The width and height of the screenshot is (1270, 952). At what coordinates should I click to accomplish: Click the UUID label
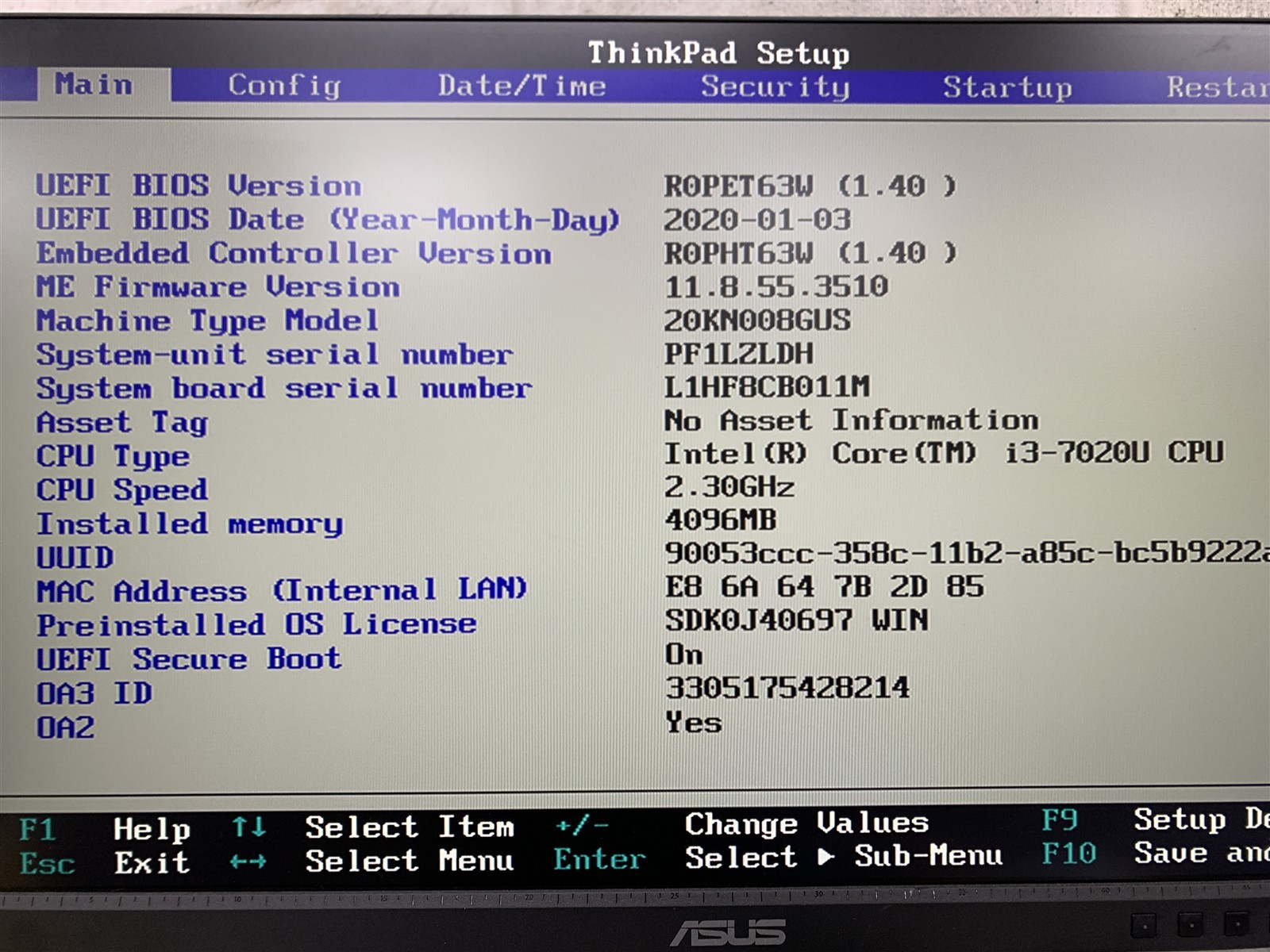tap(75, 558)
